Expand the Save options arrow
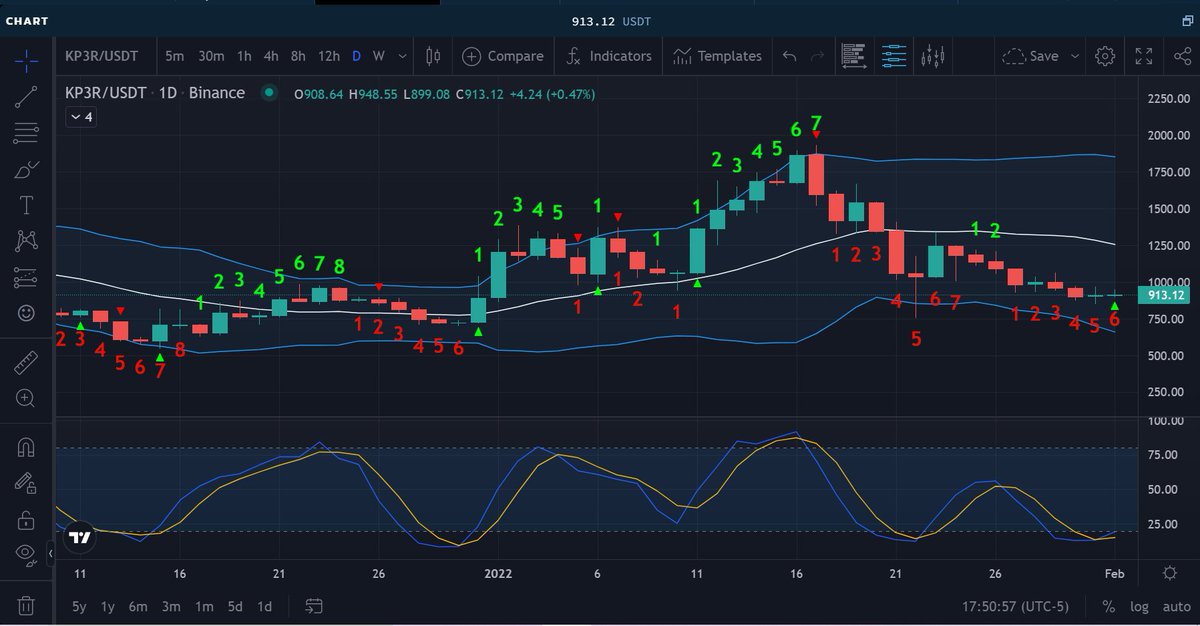Image resolution: width=1200 pixels, height=626 pixels. coord(1075,56)
